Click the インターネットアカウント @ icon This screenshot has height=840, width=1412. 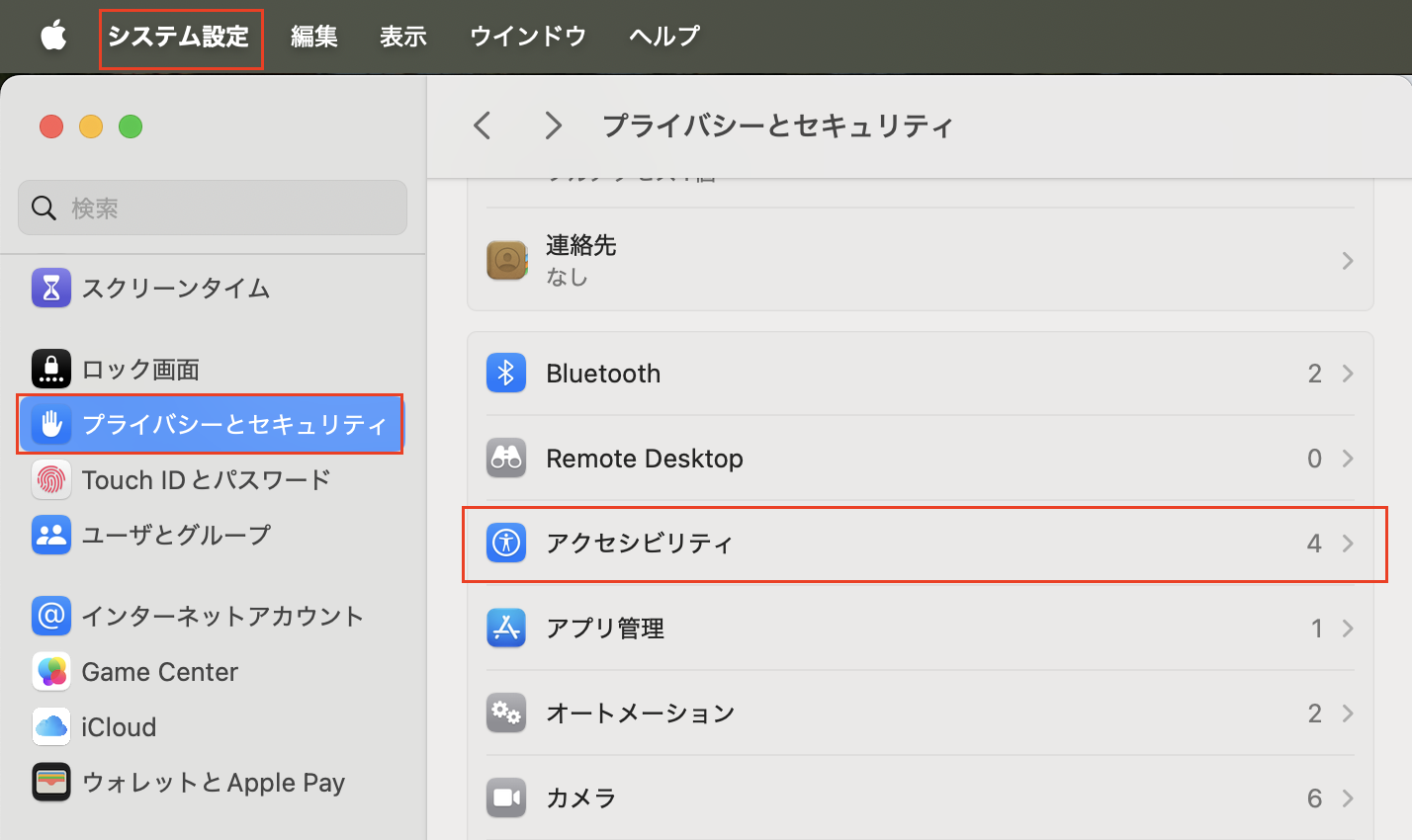(x=51, y=616)
